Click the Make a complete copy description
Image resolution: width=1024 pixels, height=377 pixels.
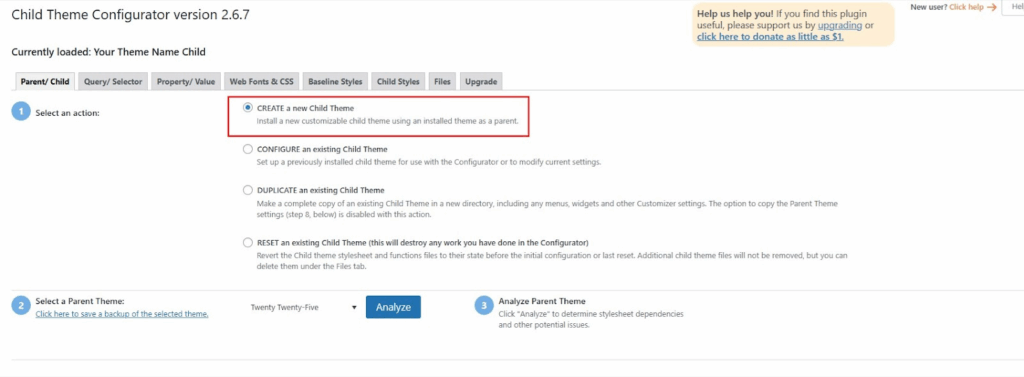point(547,209)
